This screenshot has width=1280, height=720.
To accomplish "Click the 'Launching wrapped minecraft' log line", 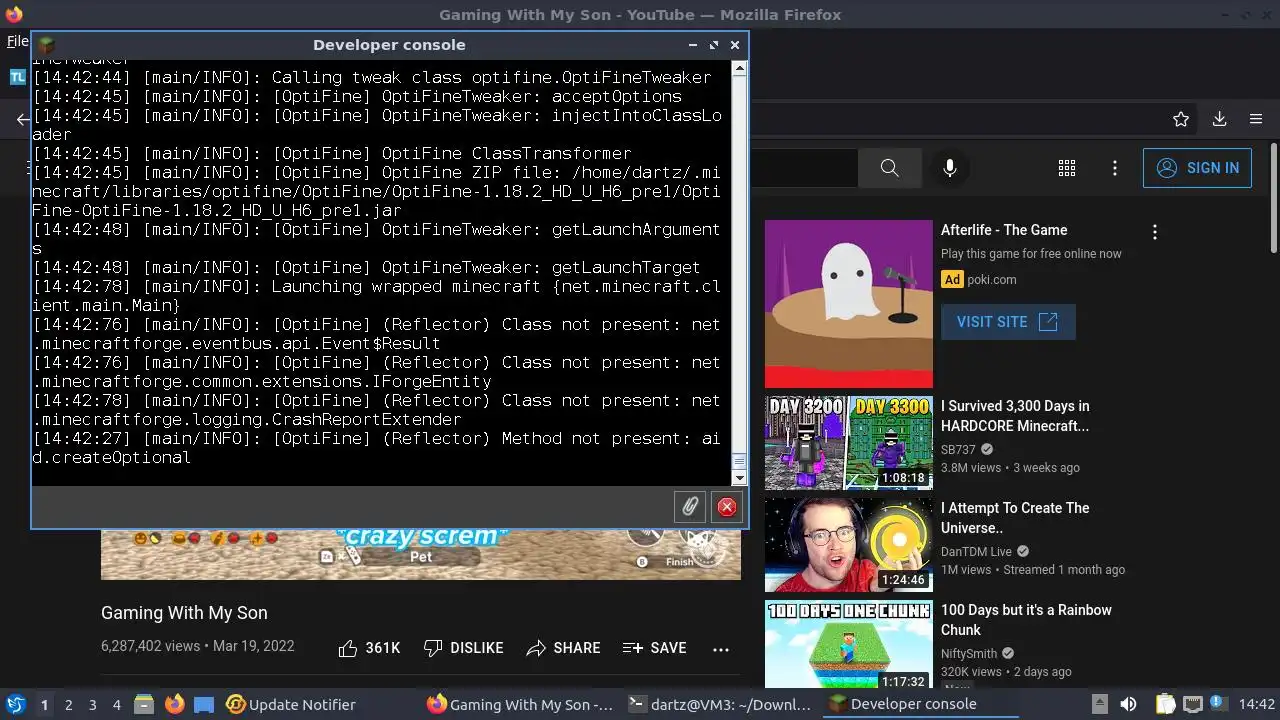I will (376, 296).
